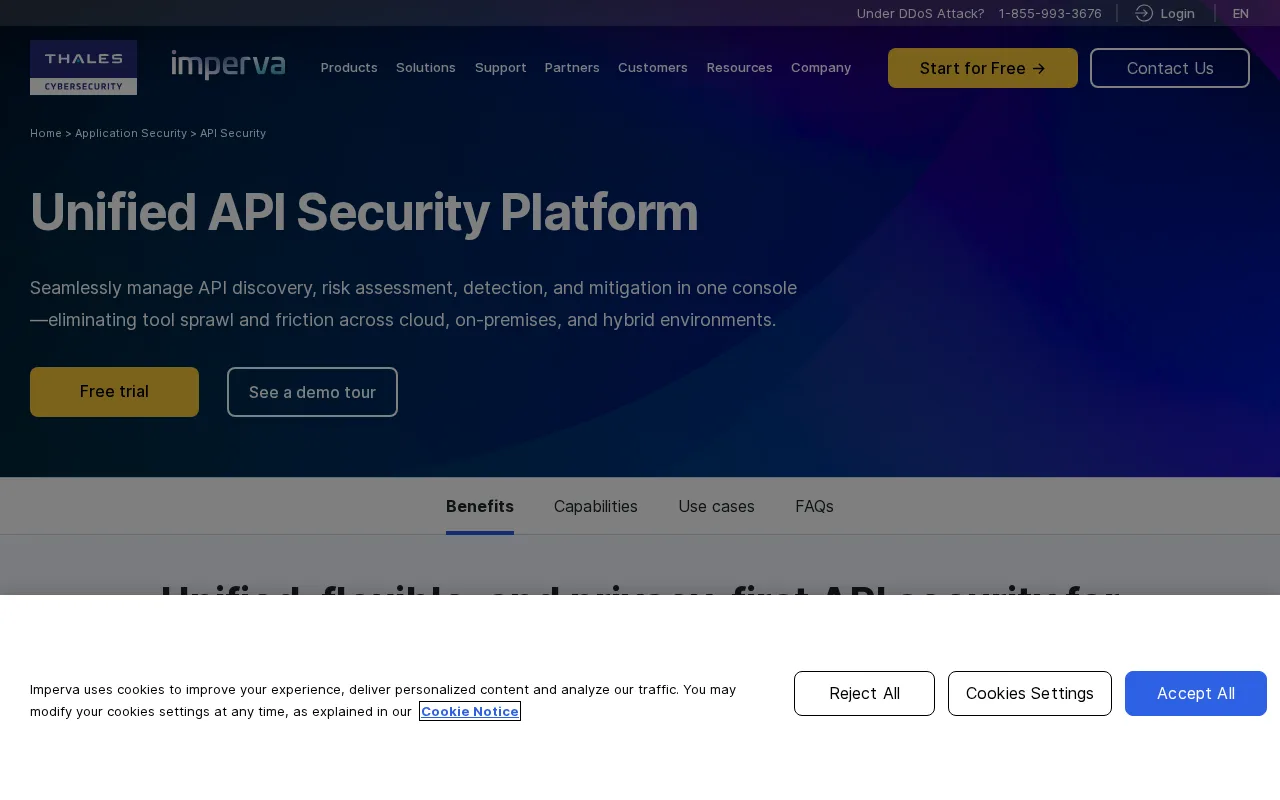Click the Free trial button

click(x=114, y=392)
